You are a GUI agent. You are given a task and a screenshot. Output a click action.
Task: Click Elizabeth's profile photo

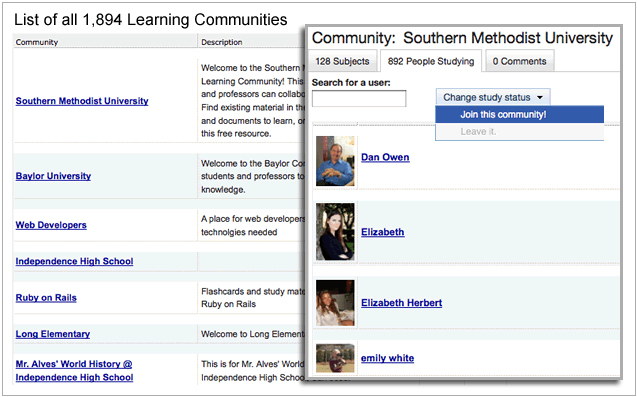[335, 232]
